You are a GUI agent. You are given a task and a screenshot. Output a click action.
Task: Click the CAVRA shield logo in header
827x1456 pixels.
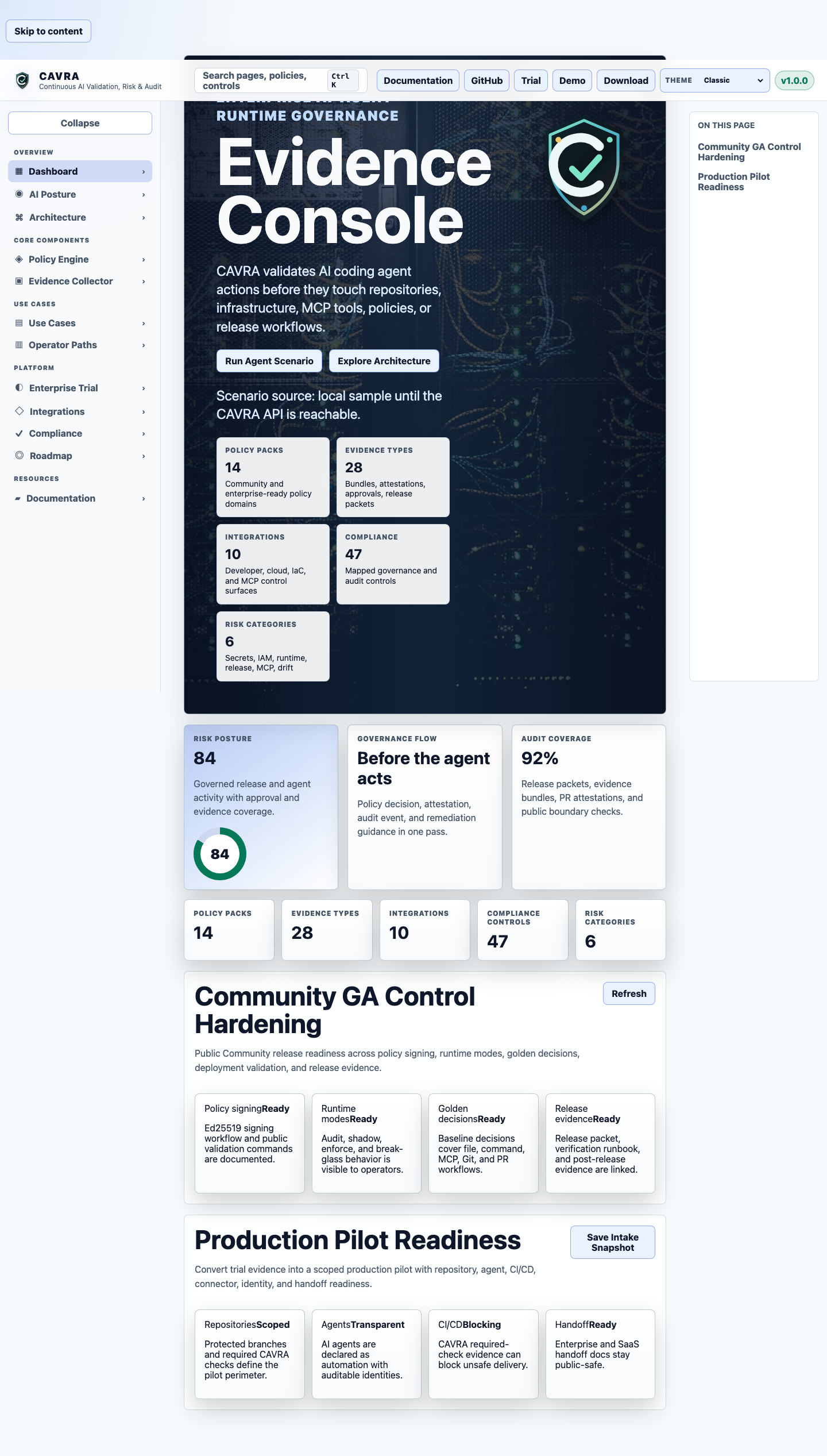coord(22,80)
